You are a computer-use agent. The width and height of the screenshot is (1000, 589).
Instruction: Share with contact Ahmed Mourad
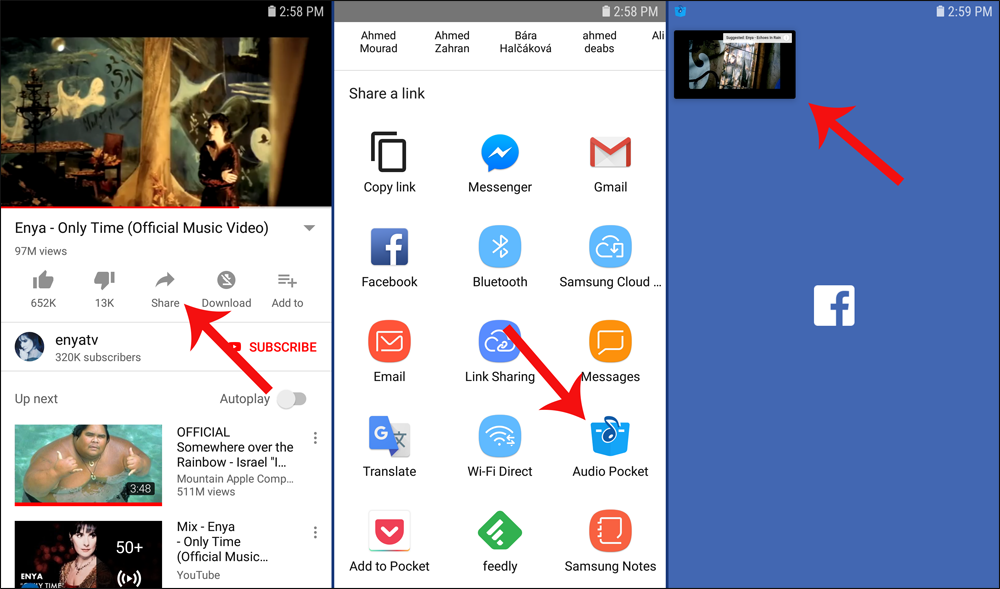click(x=378, y=42)
